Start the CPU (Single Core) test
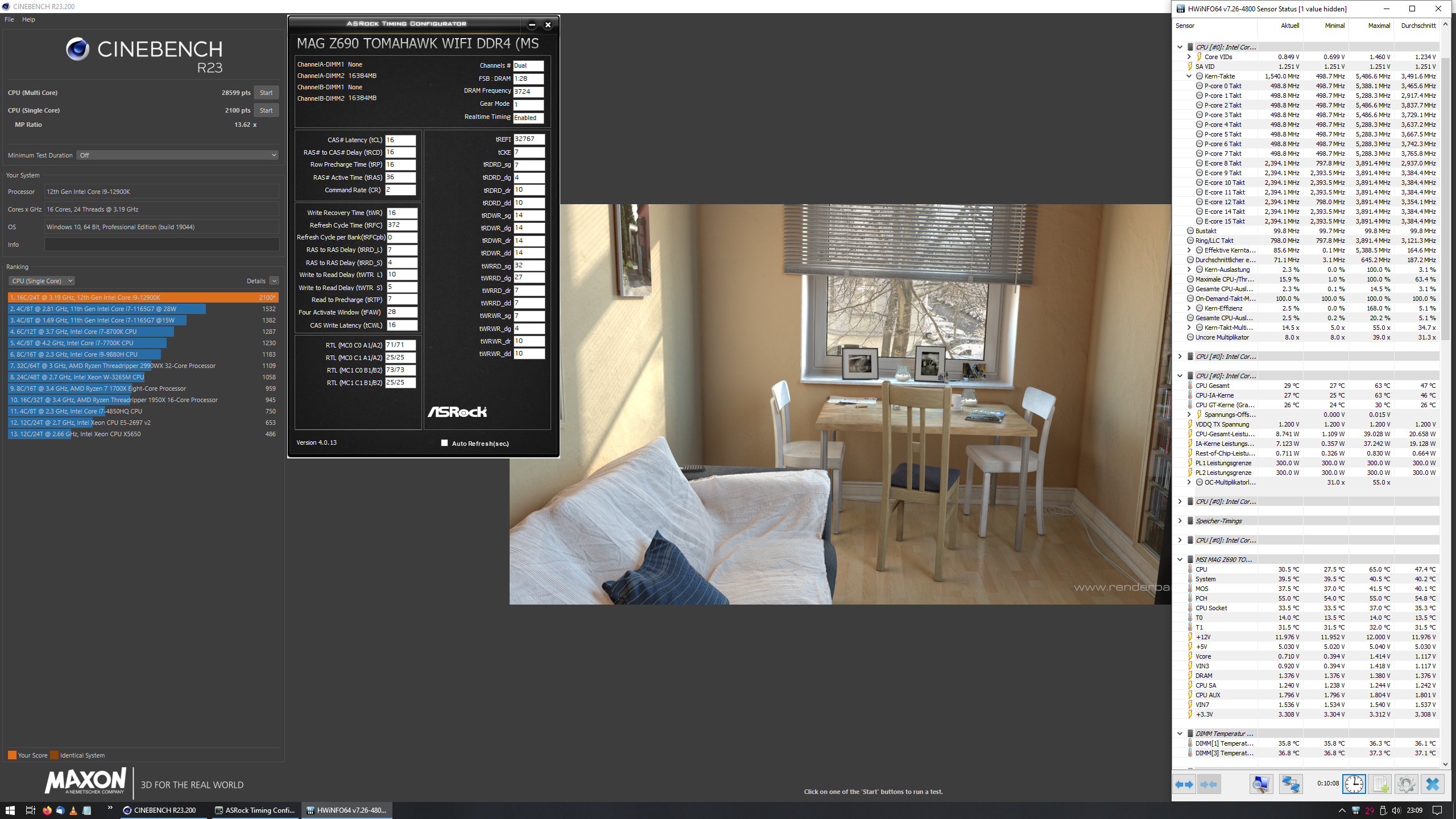 (x=266, y=110)
